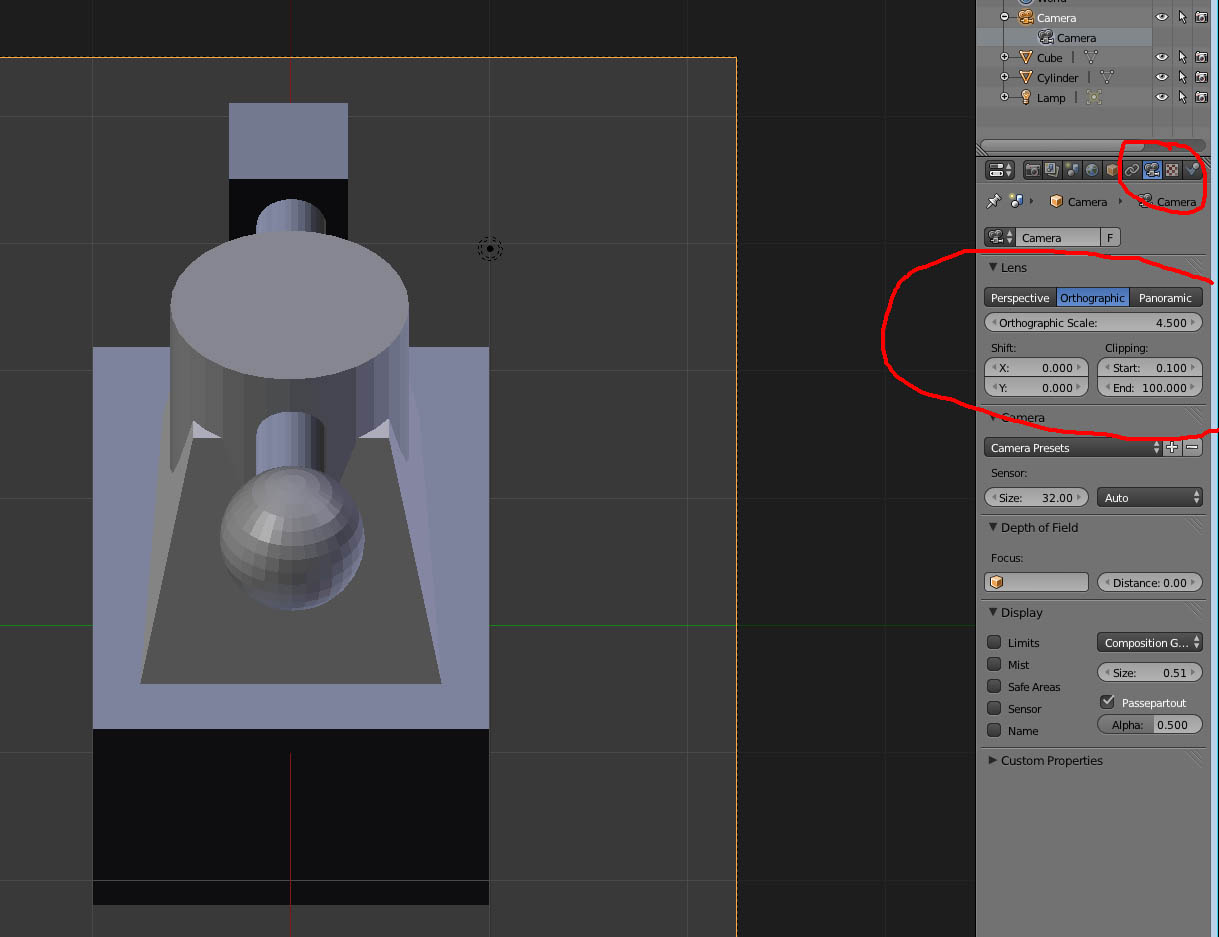Select the Orthographic lens type
The image size is (1219, 937).
click(1093, 298)
